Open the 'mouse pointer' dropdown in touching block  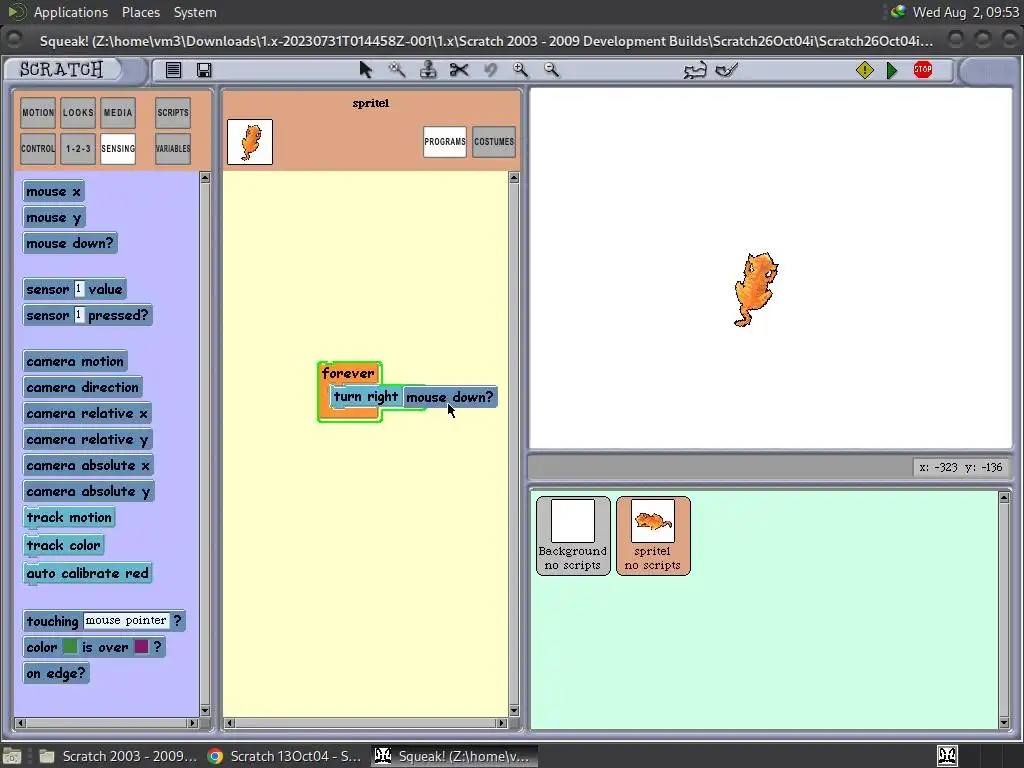click(126, 620)
